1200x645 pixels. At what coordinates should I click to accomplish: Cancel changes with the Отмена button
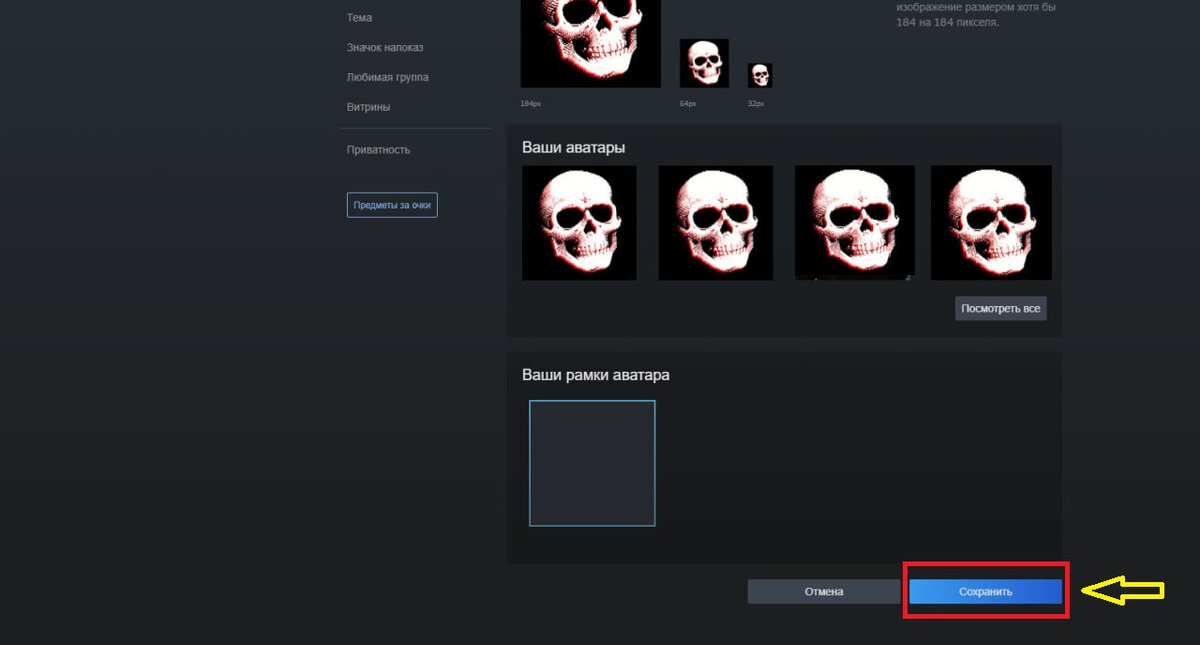(824, 591)
